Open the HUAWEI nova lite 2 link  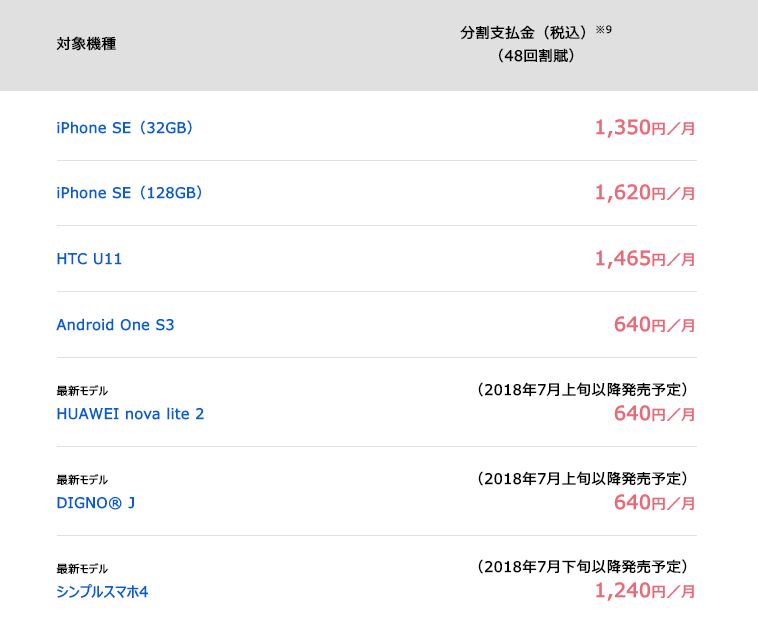tap(130, 414)
